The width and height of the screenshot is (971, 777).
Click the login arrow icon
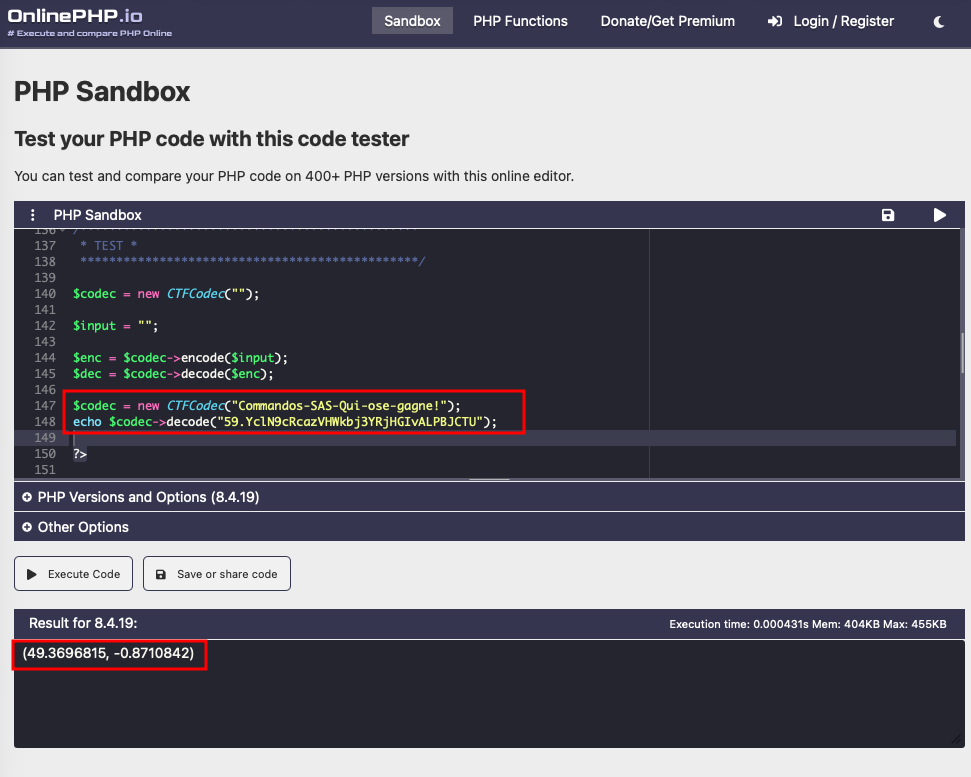(x=774, y=22)
